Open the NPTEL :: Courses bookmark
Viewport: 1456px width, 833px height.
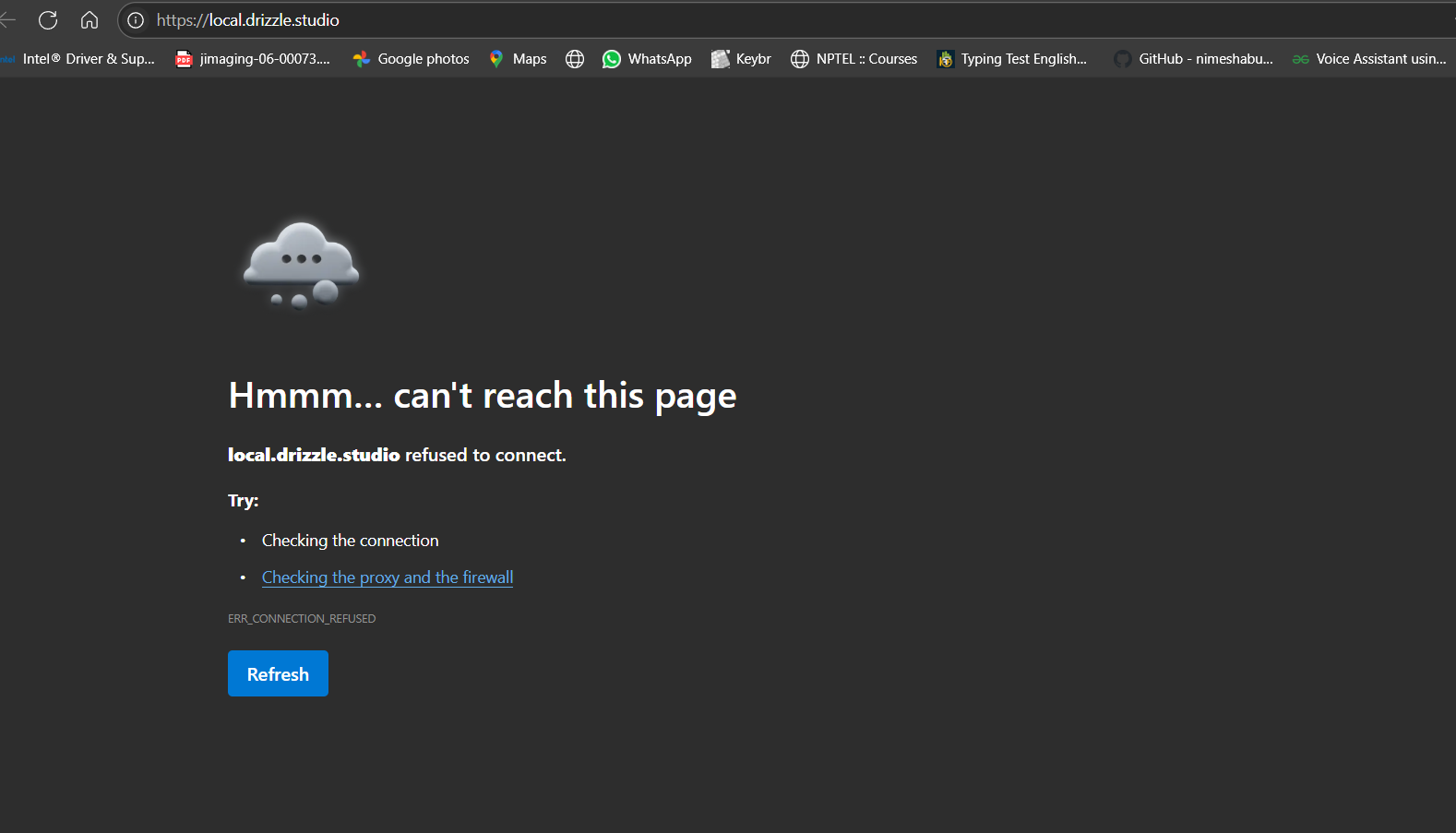tap(854, 59)
